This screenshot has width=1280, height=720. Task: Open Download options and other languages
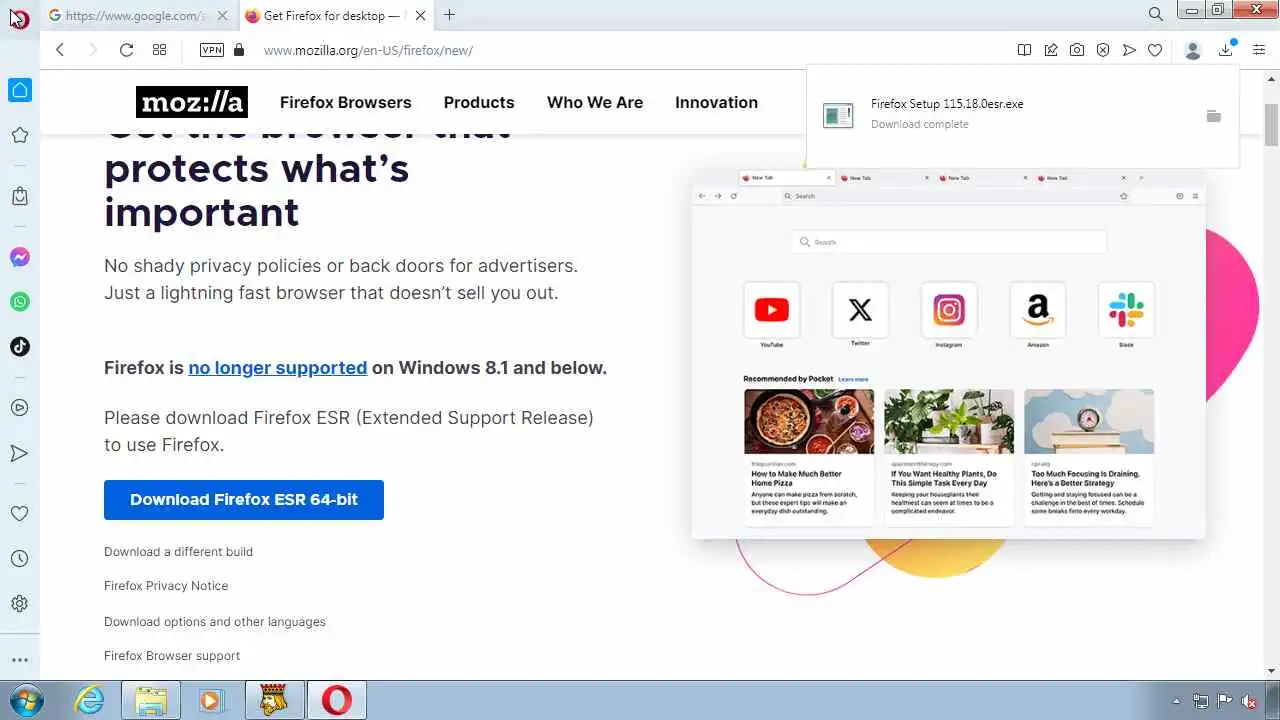click(215, 622)
